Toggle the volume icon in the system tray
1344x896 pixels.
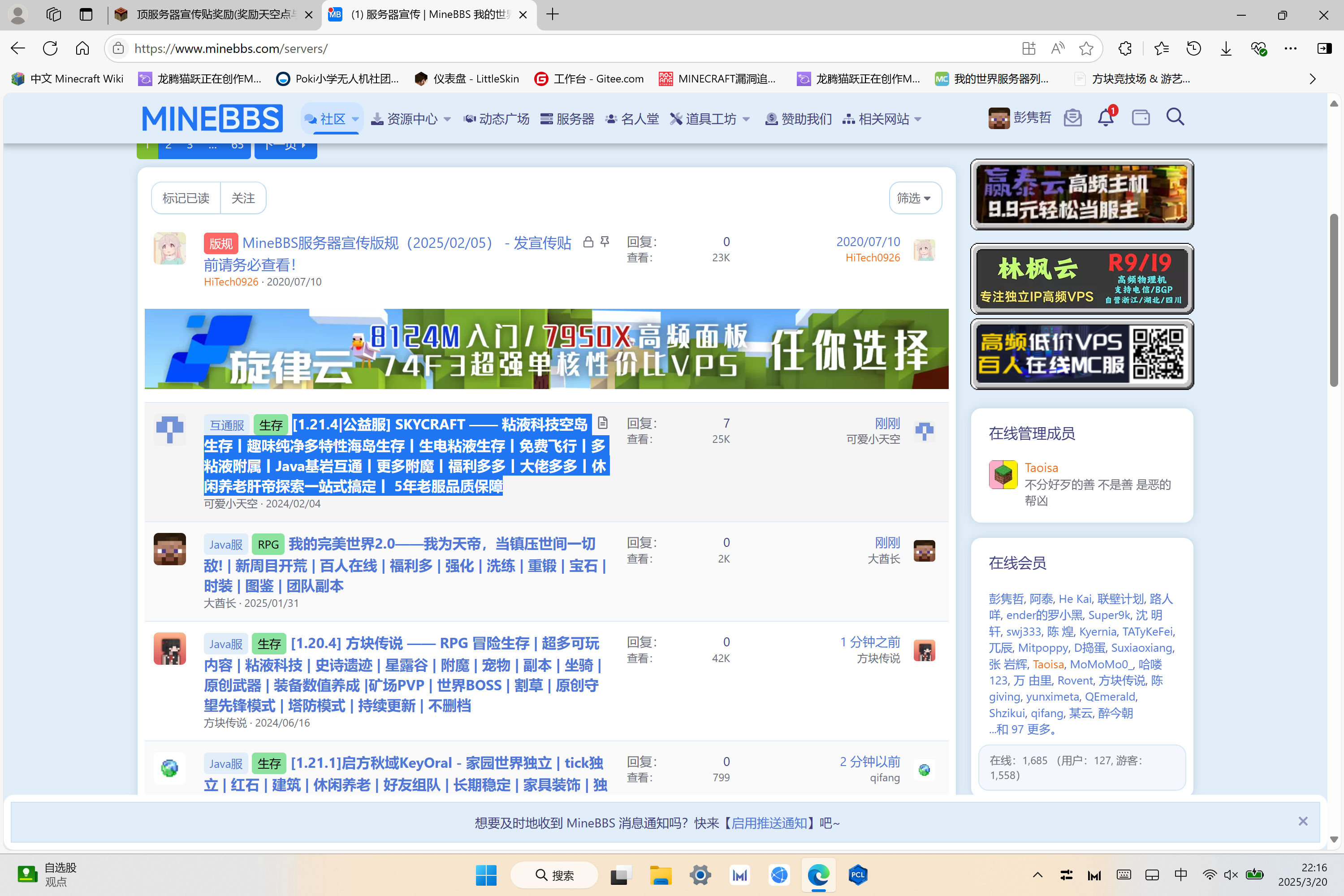click(1230, 875)
